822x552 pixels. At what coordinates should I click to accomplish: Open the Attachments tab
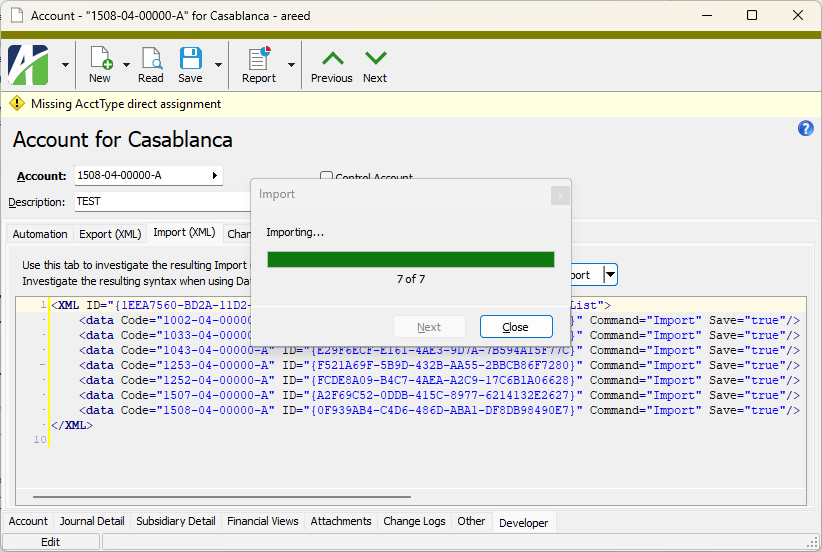tap(341, 521)
